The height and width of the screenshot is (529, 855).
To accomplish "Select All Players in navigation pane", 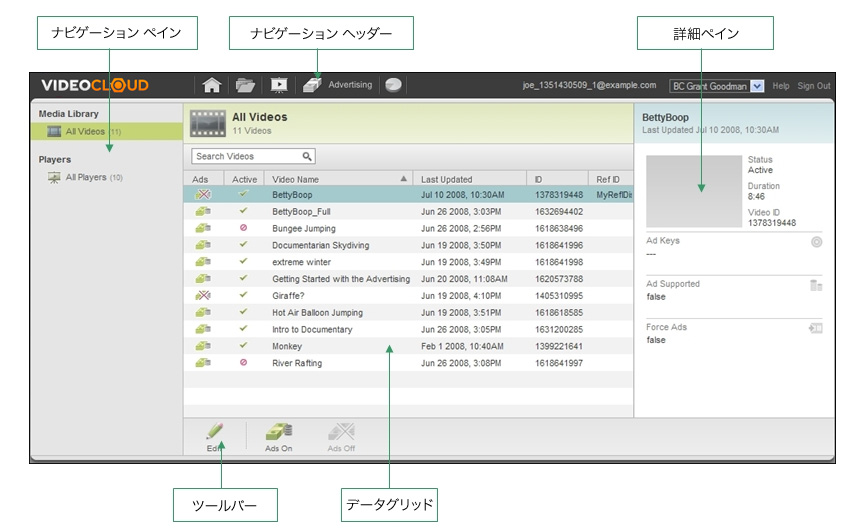I will (x=94, y=177).
